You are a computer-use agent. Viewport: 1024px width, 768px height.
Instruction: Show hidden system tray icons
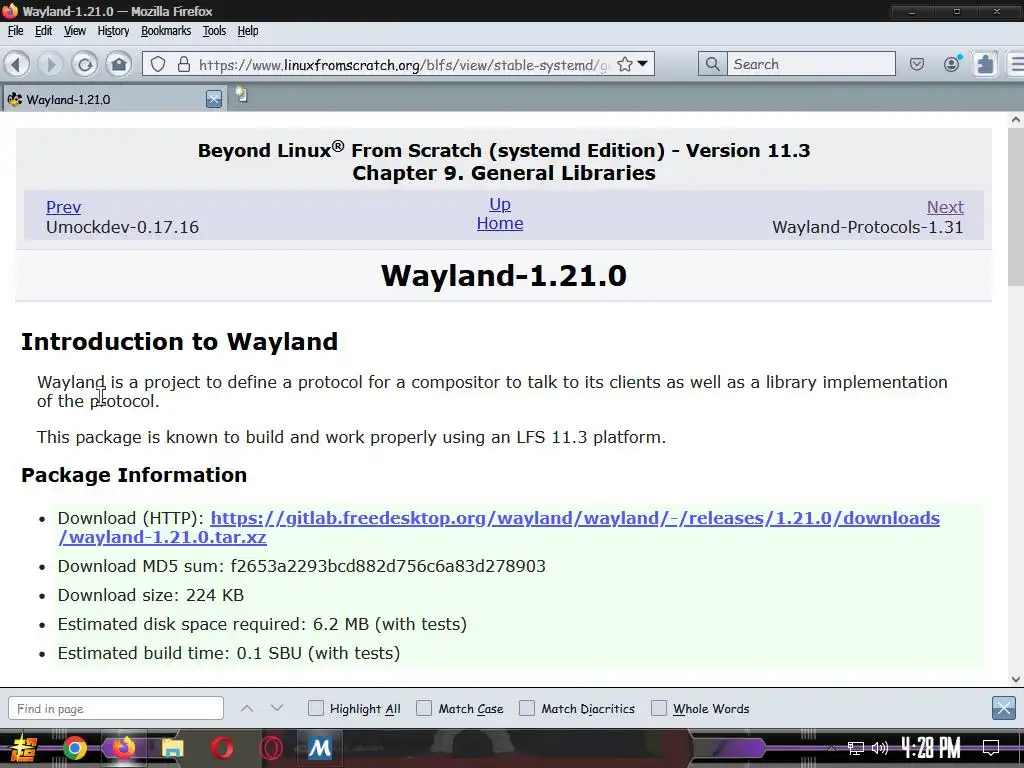point(831,748)
